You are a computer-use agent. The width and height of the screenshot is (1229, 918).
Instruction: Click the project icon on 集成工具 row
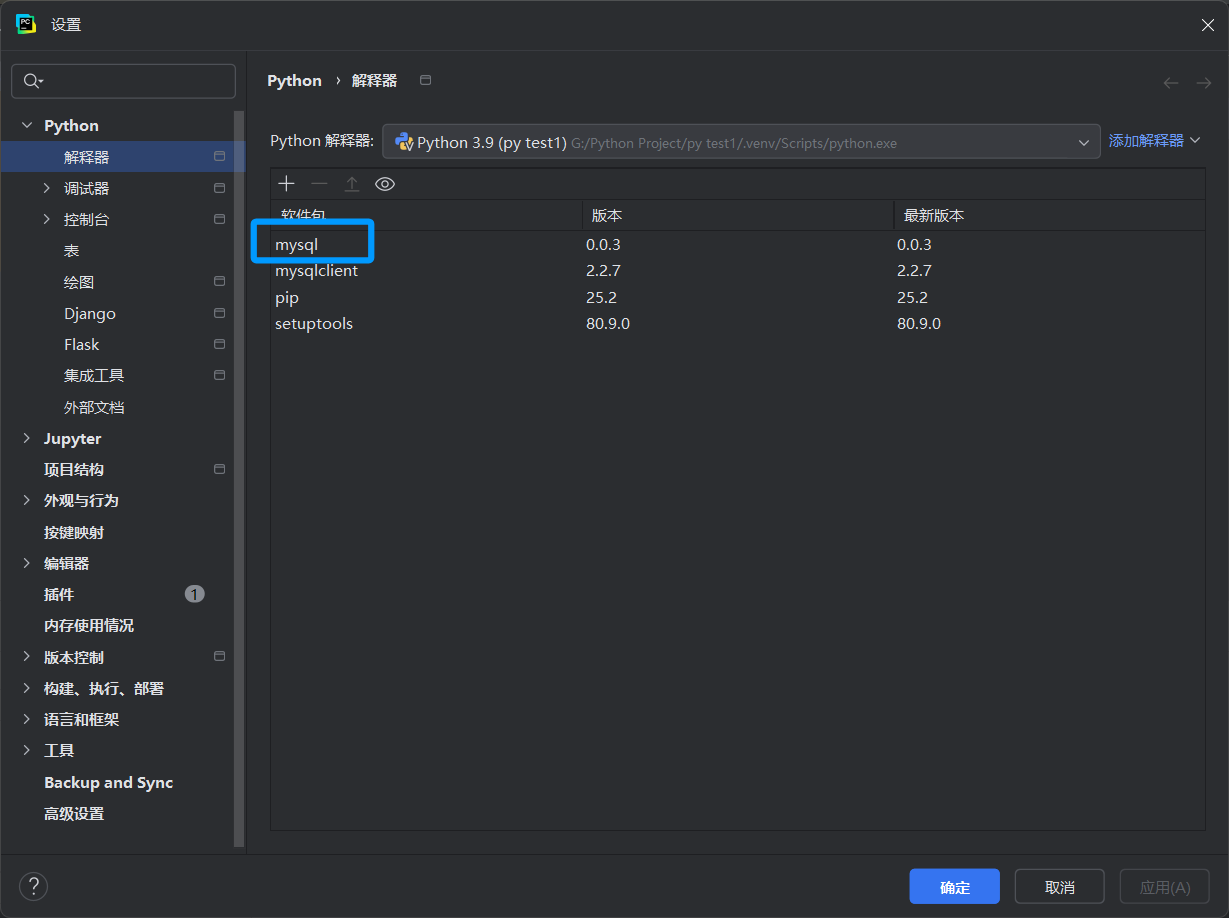pos(219,375)
